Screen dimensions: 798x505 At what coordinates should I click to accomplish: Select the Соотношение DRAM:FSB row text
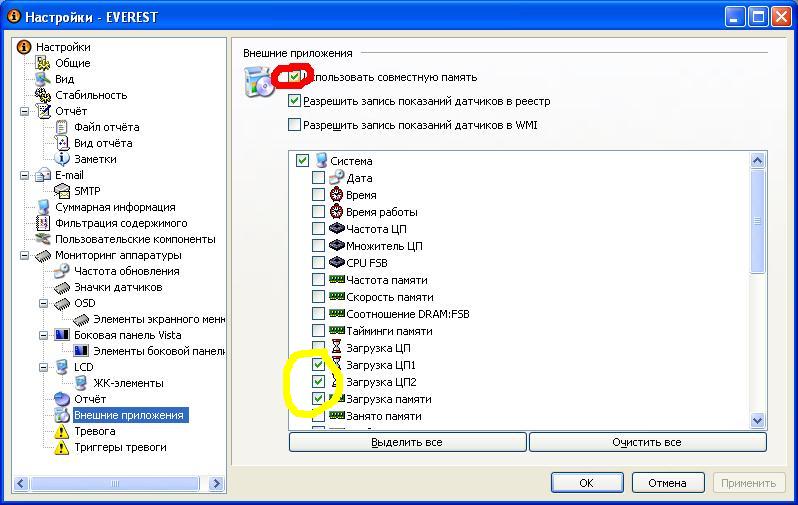[x=408, y=314]
